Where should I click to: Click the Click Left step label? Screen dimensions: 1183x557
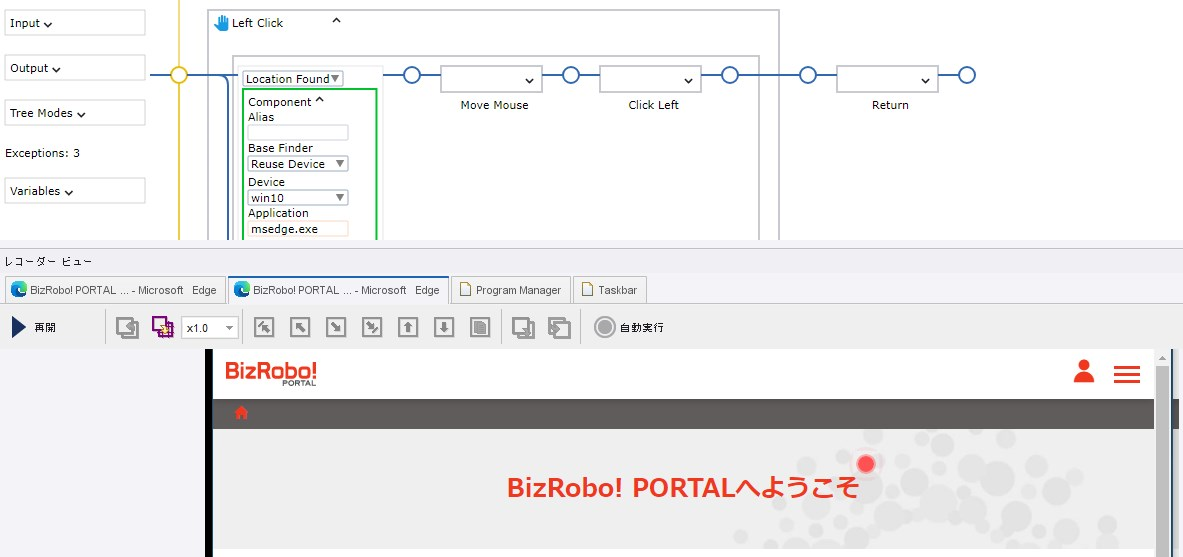[x=653, y=105]
